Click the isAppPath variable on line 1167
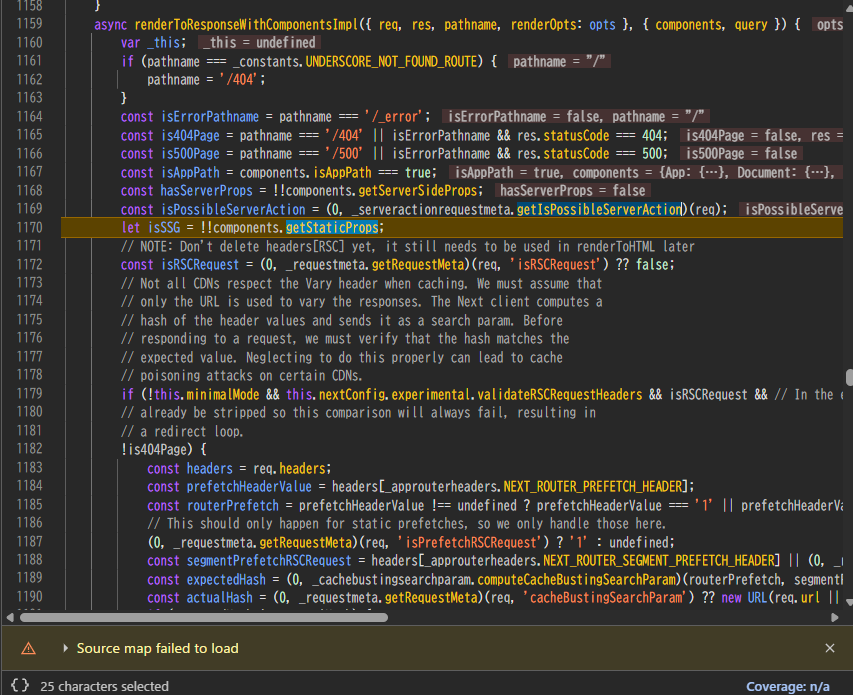This screenshot has width=853, height=695. point(190,172)
